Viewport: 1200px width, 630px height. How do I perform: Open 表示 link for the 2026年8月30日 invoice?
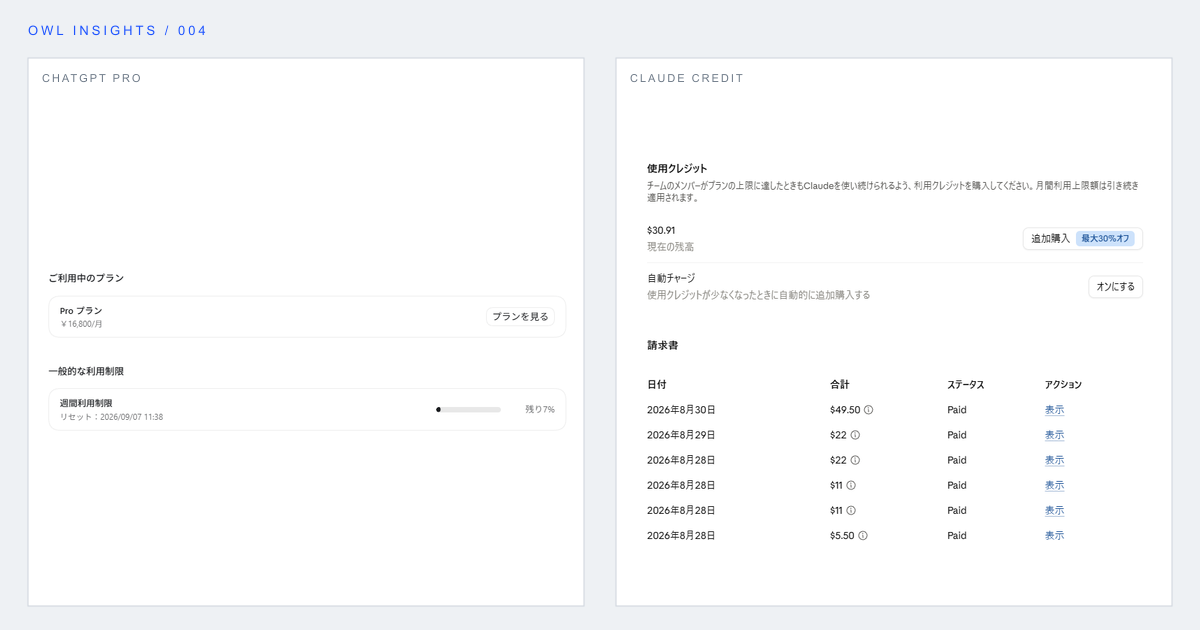(x=1054, y=410)
